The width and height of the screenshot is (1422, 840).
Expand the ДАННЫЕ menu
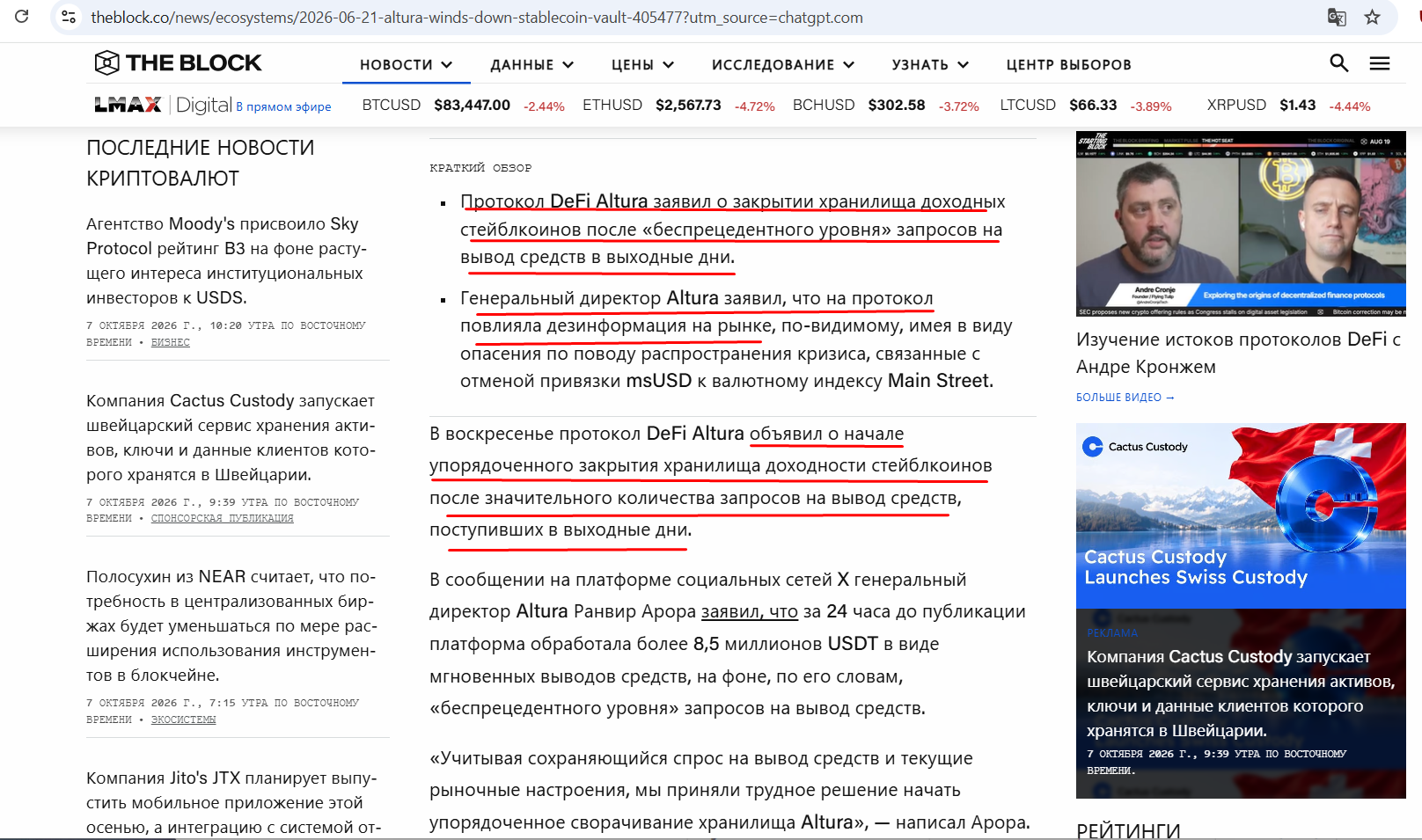click(531, 65)
